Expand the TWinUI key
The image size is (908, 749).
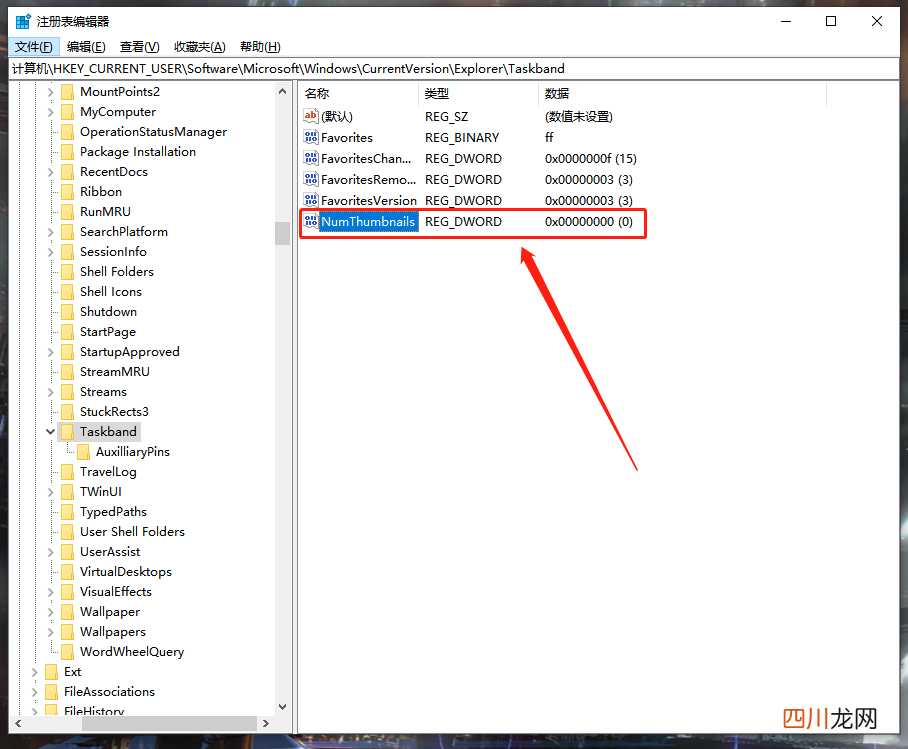[x=50, y=492]
